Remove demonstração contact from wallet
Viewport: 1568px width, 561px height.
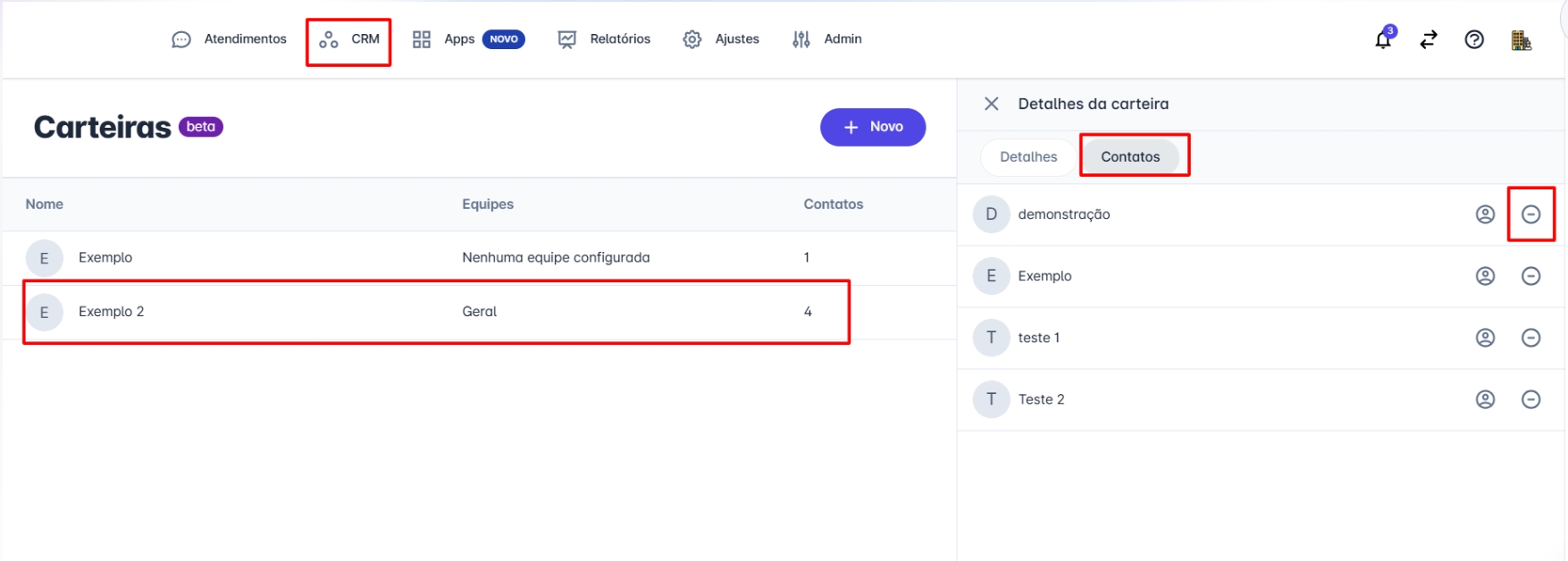1530,214
